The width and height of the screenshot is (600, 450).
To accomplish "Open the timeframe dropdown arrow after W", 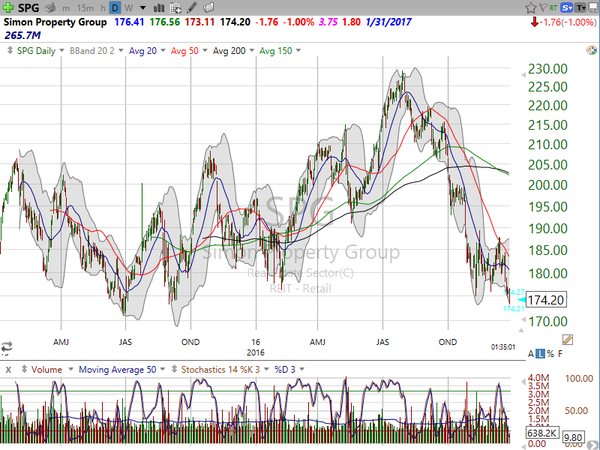I will (143, 8).
